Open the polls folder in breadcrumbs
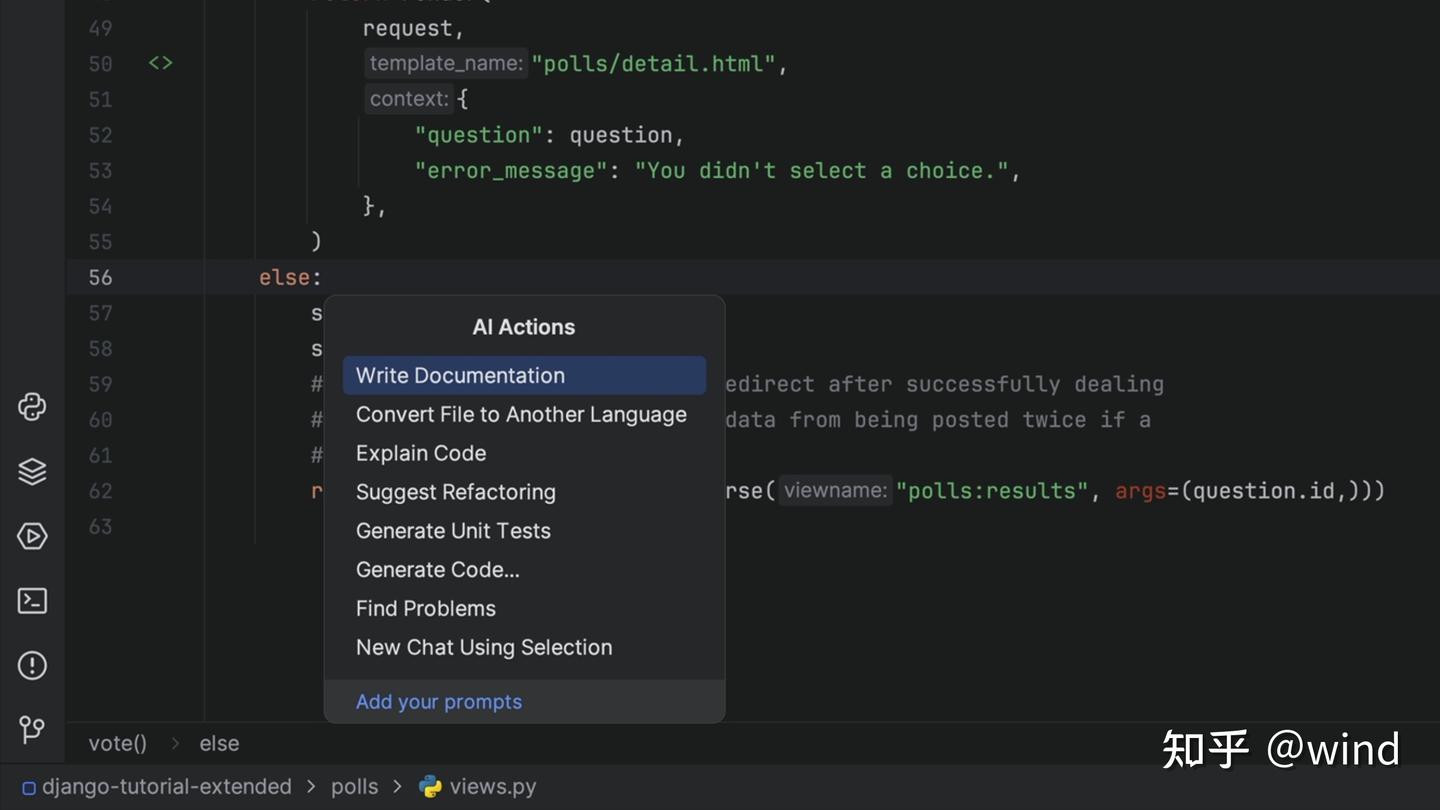Image resolution: width=1440 pixels, height=810 pixels. (x=354, y=787)
